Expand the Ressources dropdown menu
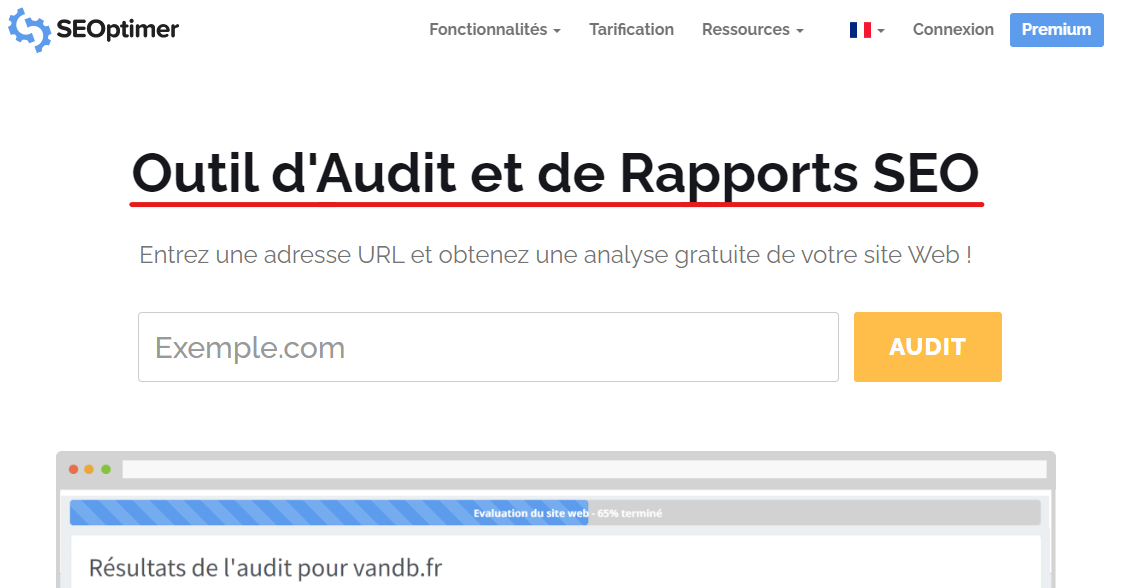 [752, 30]
